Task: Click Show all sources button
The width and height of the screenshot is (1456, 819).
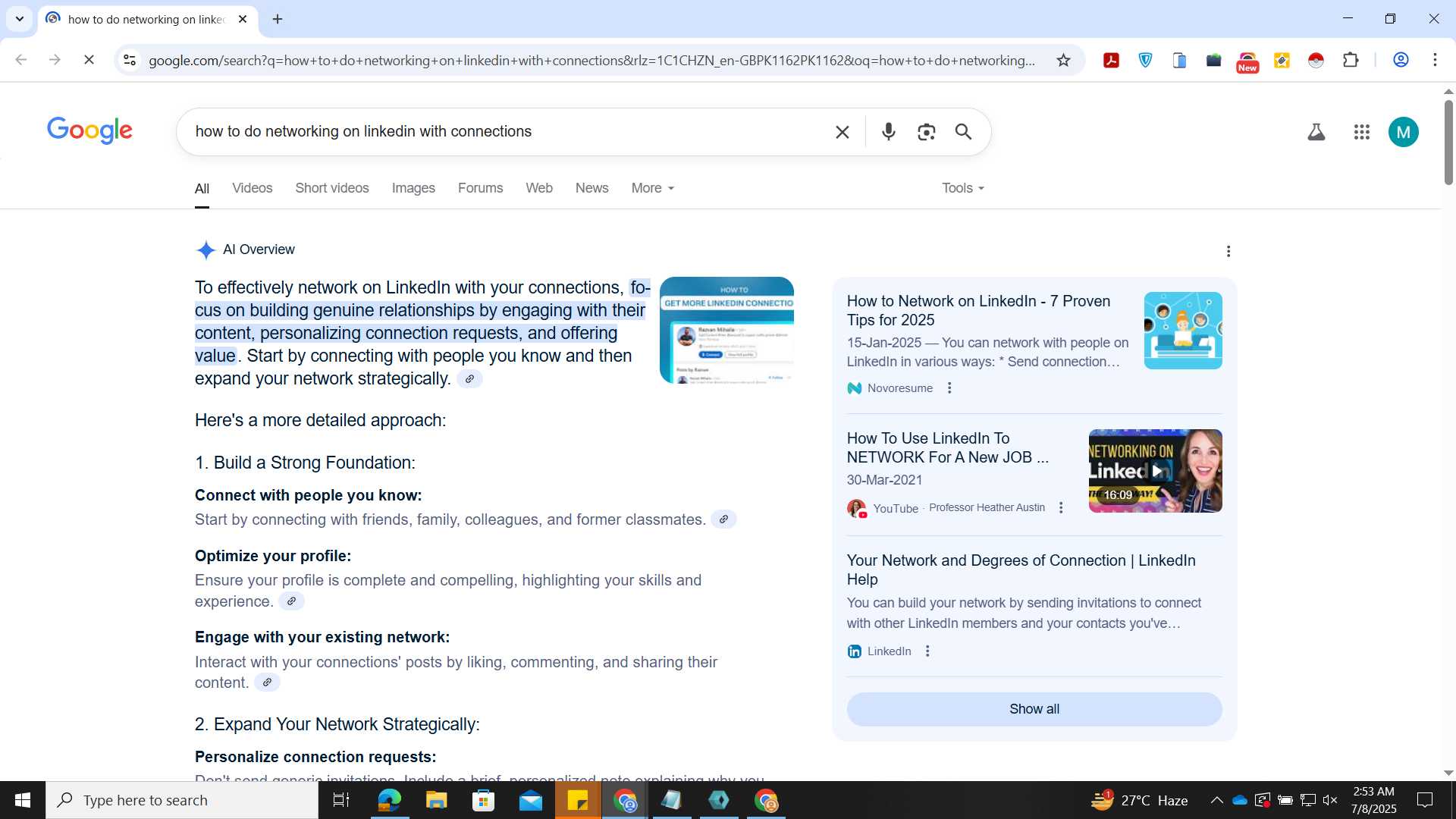Action: pos(1034,709)
